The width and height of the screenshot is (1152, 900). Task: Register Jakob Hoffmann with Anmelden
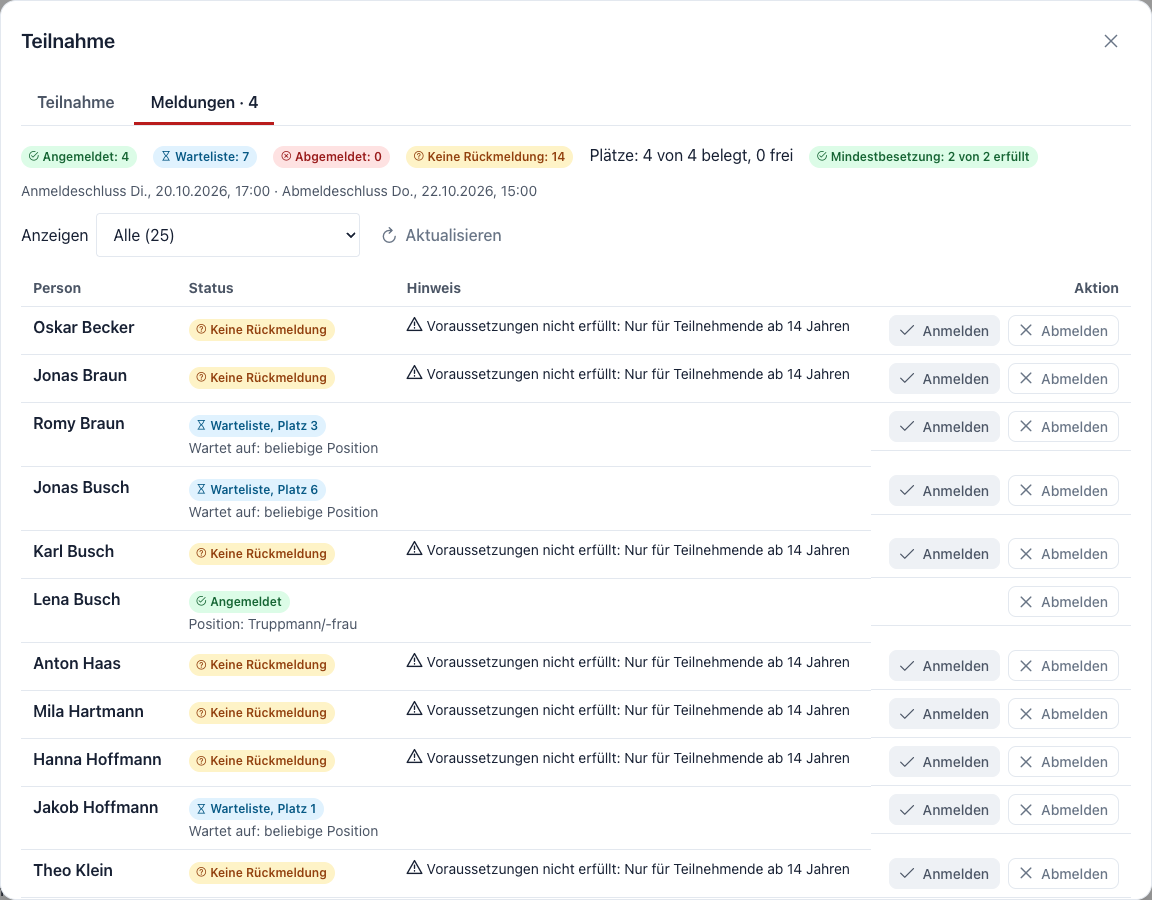tap(944, 810)
